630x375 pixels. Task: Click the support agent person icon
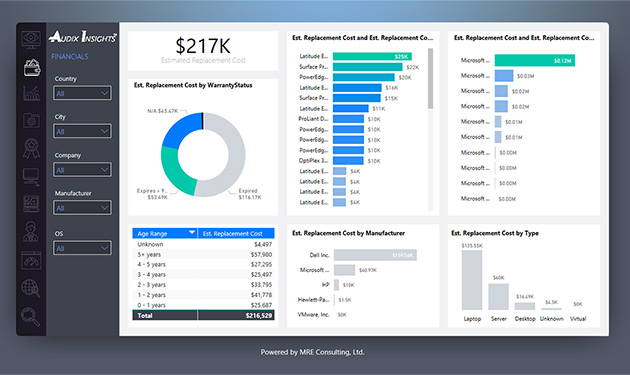coord(31,232)
